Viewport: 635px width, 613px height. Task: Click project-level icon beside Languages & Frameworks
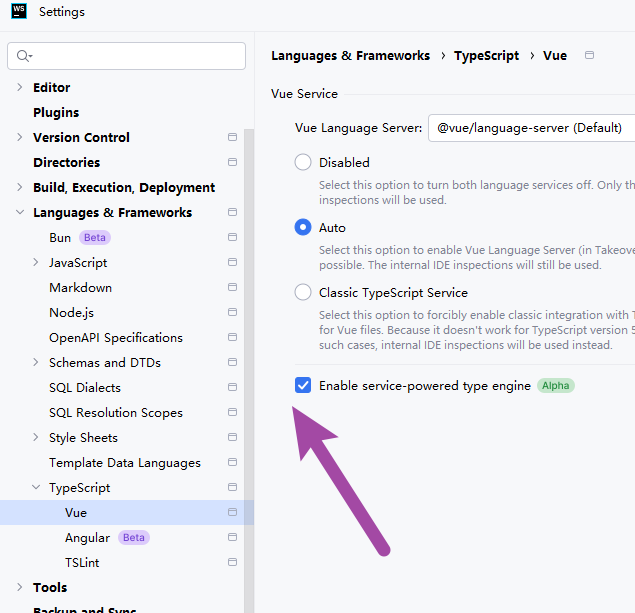(x=232, y=212)
